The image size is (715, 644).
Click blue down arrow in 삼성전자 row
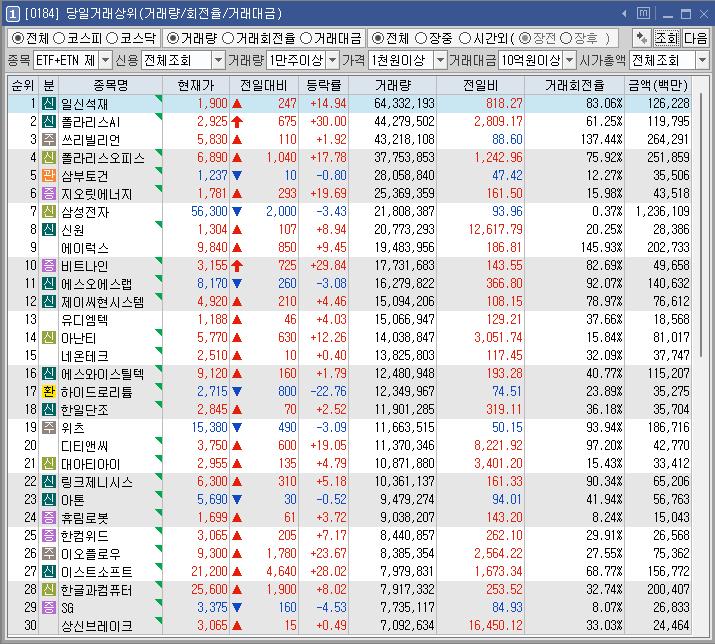(237, 212)
